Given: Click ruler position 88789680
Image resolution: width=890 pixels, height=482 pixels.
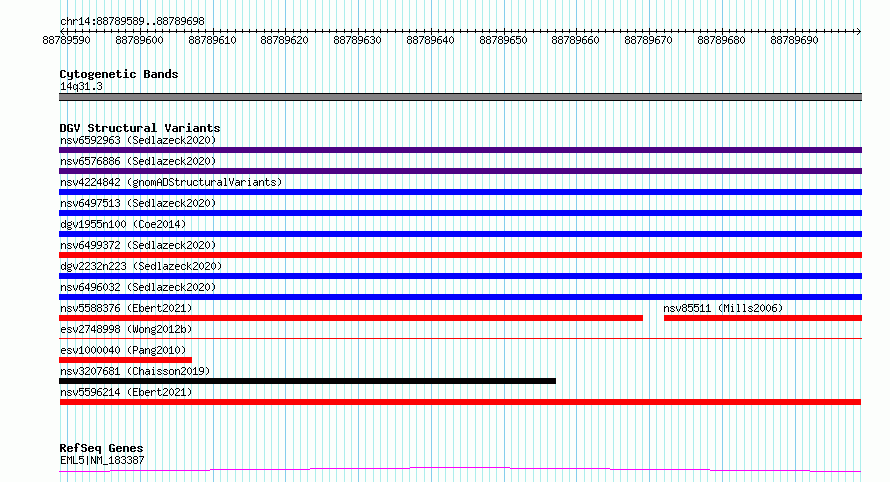Looking at the screenshot, I should (721, 40).
